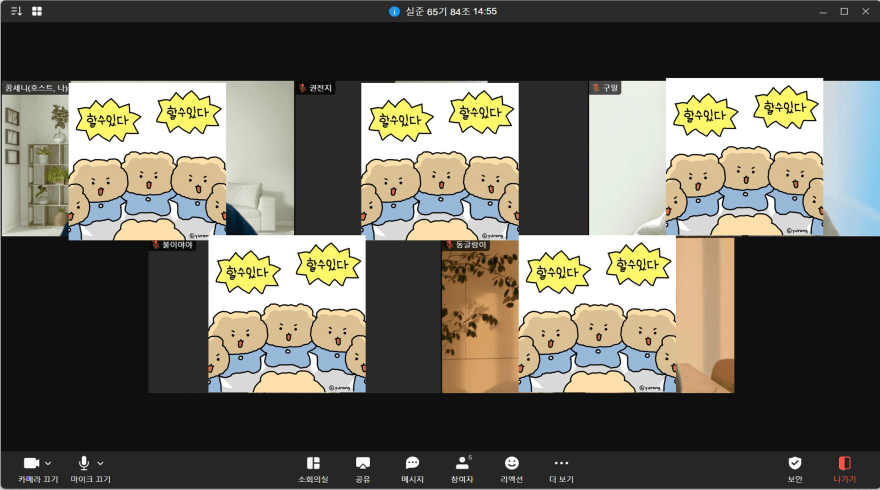
Task: Select 동글팡이 participant video tile
Action: point(588,315)
